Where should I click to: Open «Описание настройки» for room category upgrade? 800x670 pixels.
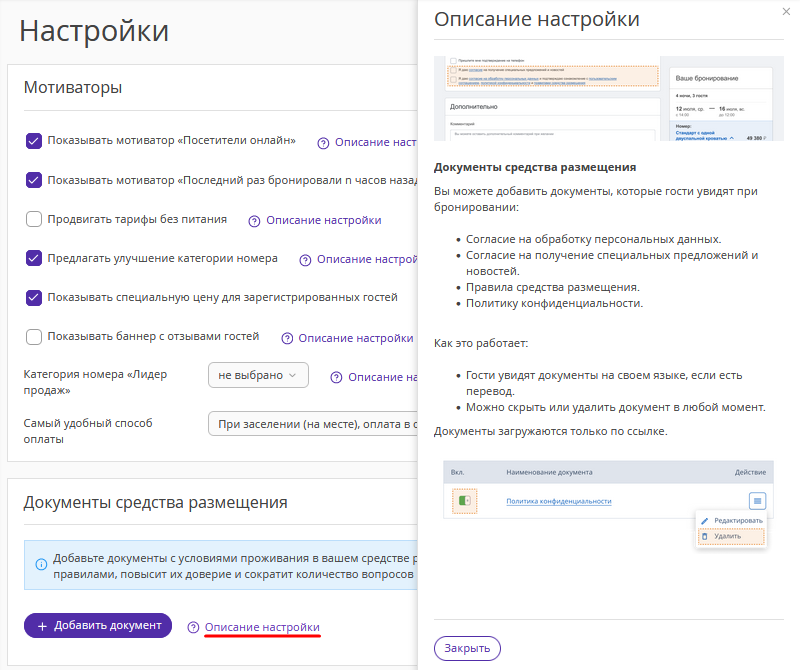367,259
